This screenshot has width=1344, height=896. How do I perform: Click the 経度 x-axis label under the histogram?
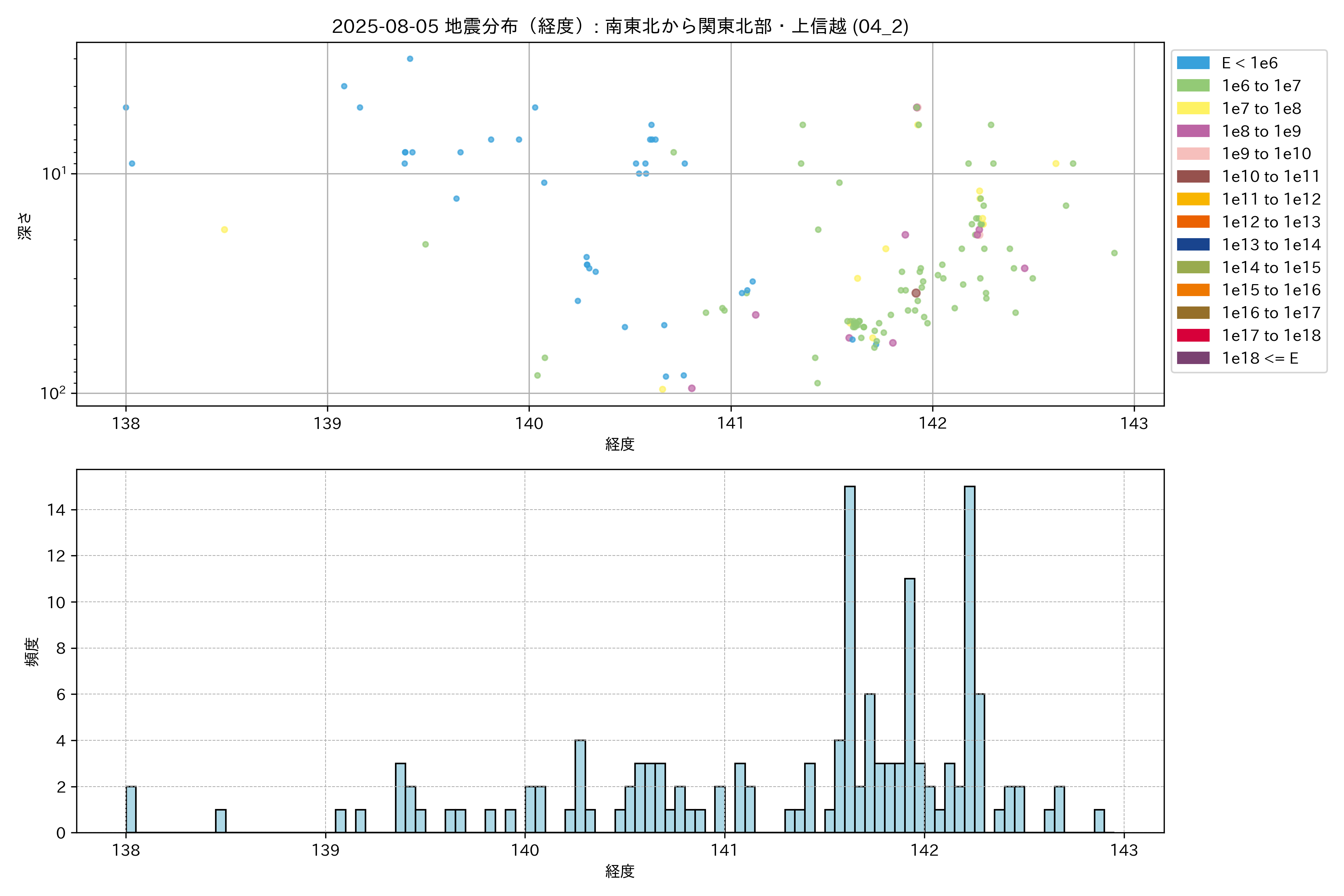point(620,871)
